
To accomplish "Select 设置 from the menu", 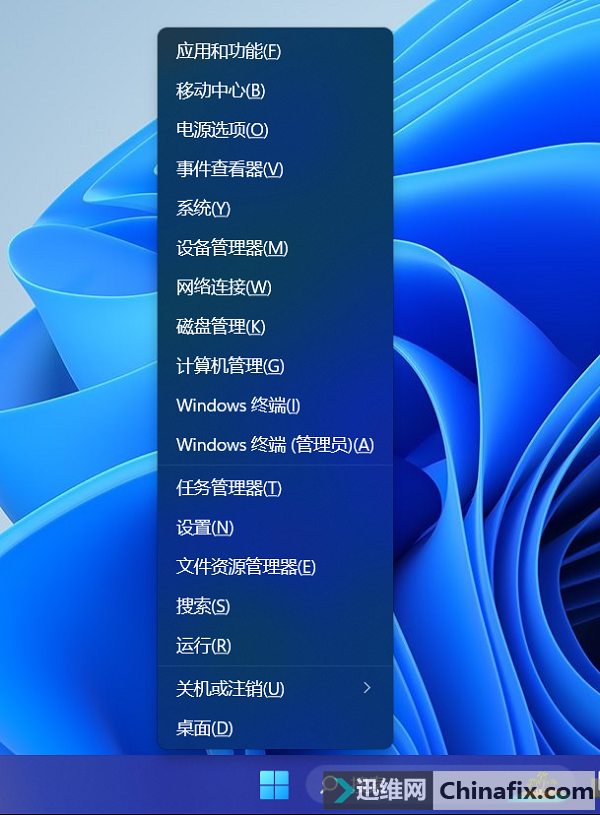I will (205, 527).
